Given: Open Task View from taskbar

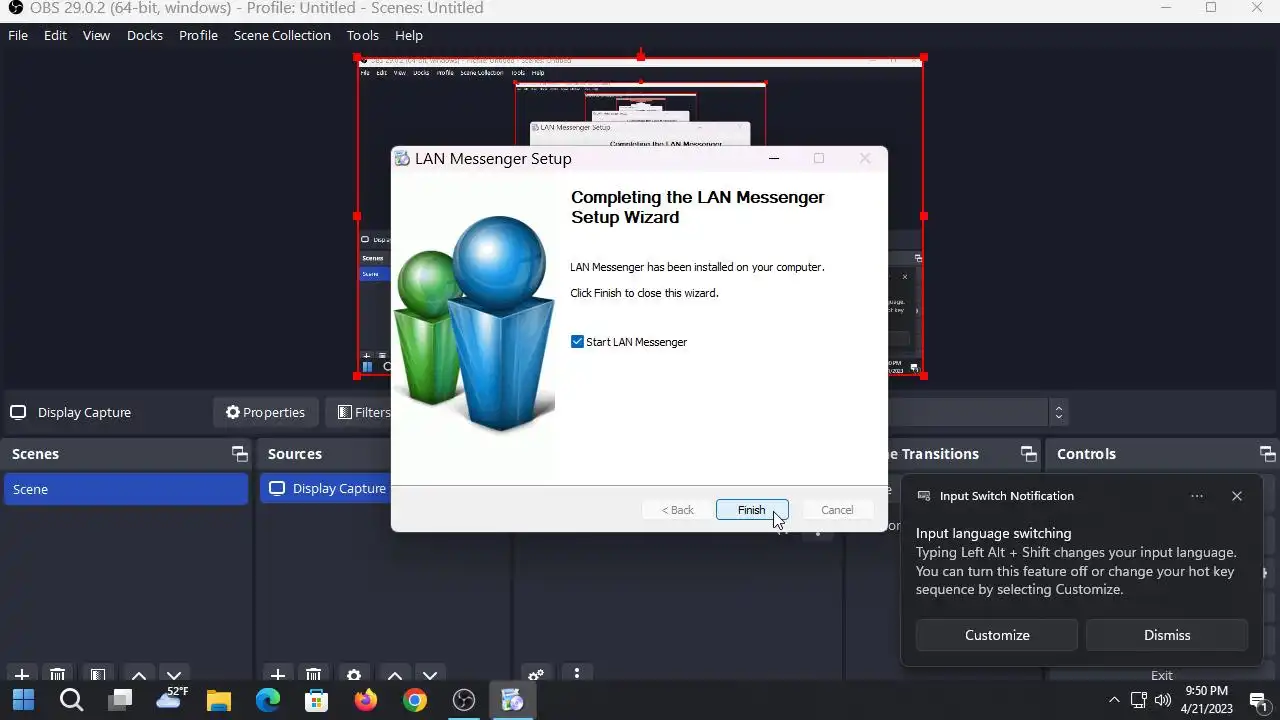Looking at the screenshot, I should [121, 700].
